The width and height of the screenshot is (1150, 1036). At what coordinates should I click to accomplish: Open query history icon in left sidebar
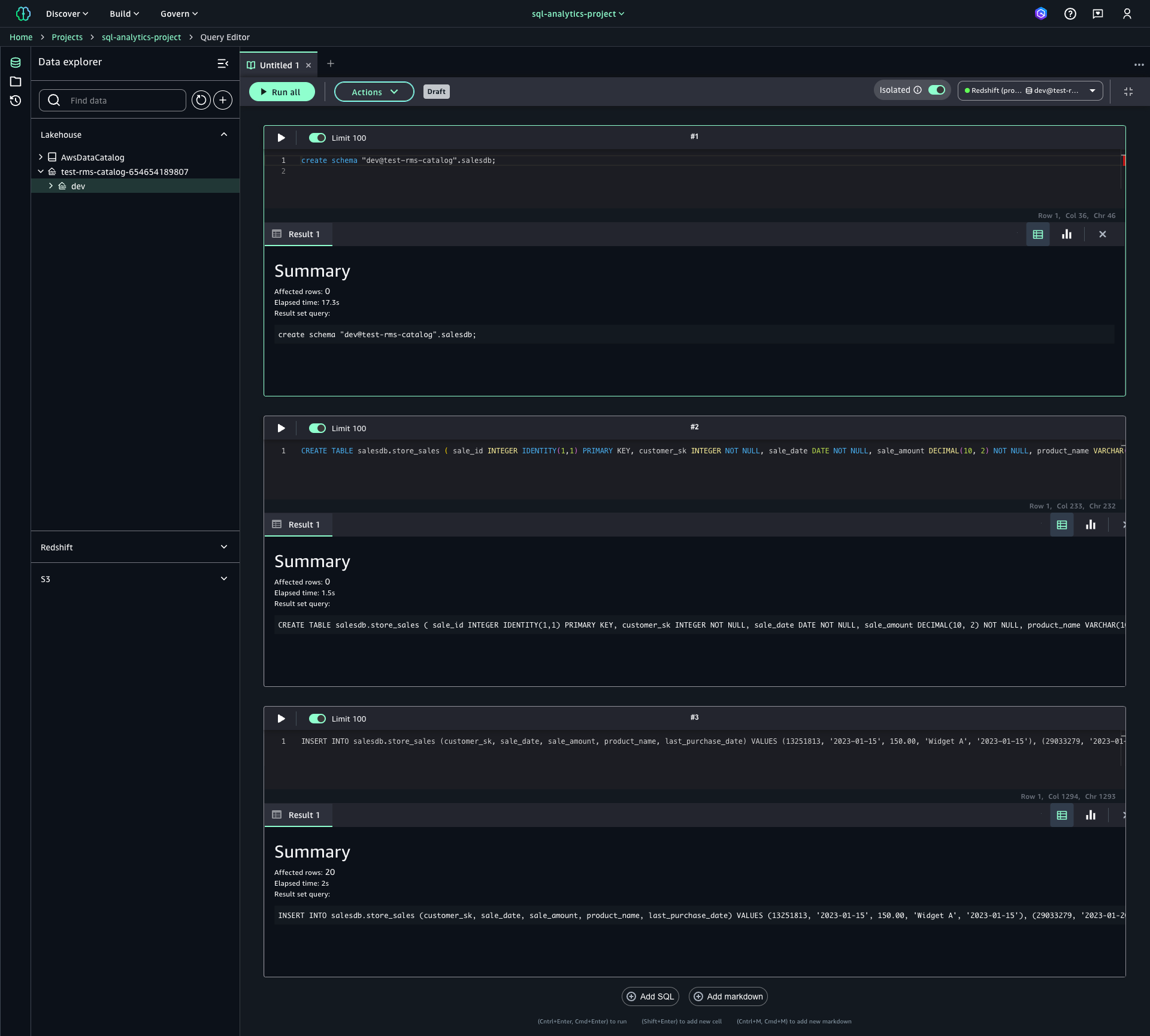pos(16,101)
